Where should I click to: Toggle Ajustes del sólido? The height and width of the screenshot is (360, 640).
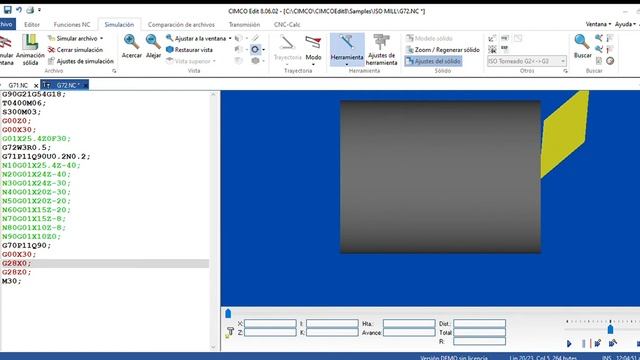point(433,61)
